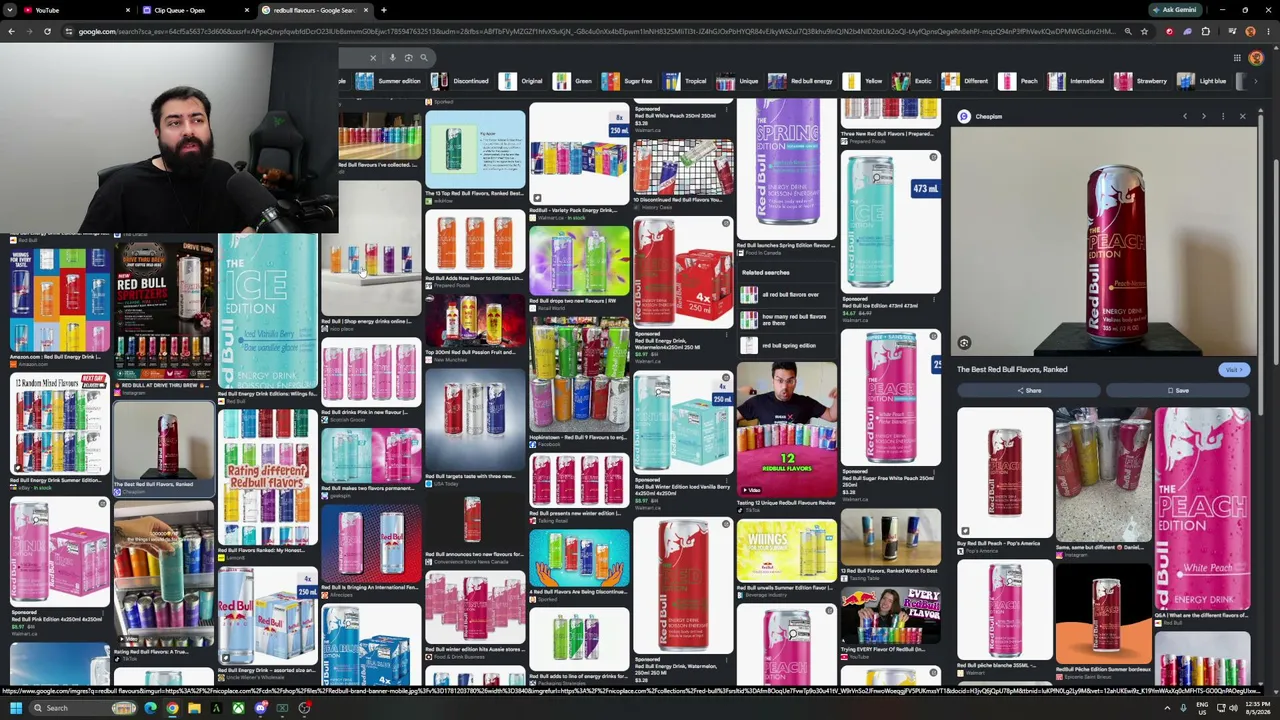The image size is (1280, 720).
Task: Bookmark this page with the star icon
Action: tap(1144, 31)
